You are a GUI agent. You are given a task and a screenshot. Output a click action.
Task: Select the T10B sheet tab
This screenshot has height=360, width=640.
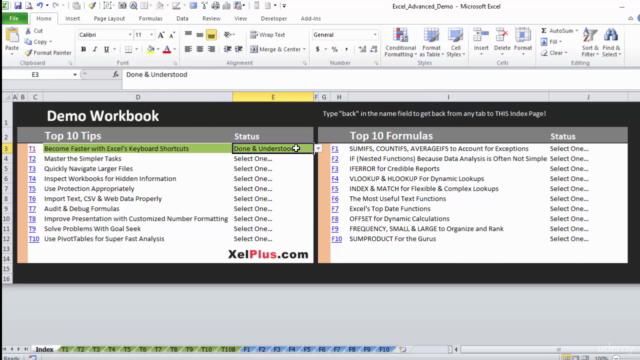point(228,349)
